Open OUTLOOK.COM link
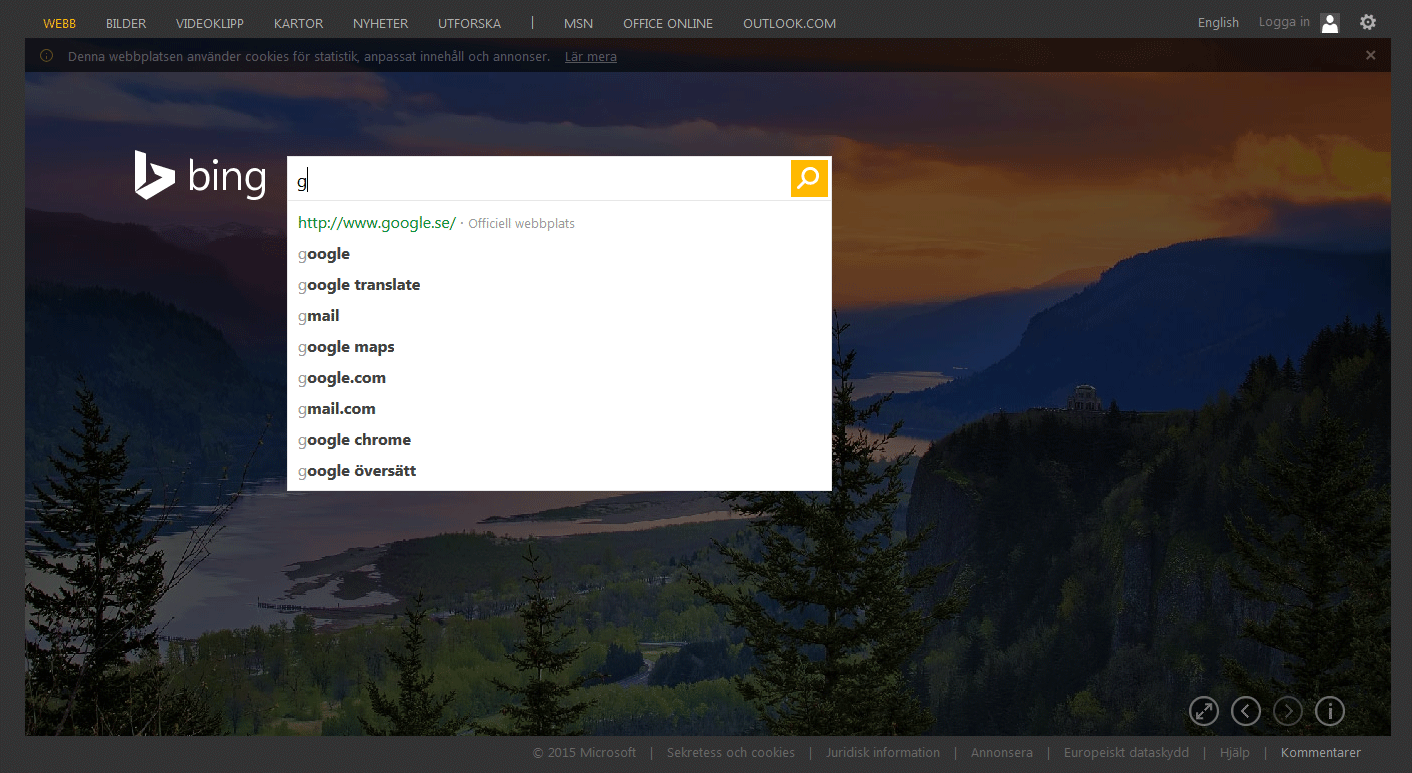1412x773 pixels. 790,23
